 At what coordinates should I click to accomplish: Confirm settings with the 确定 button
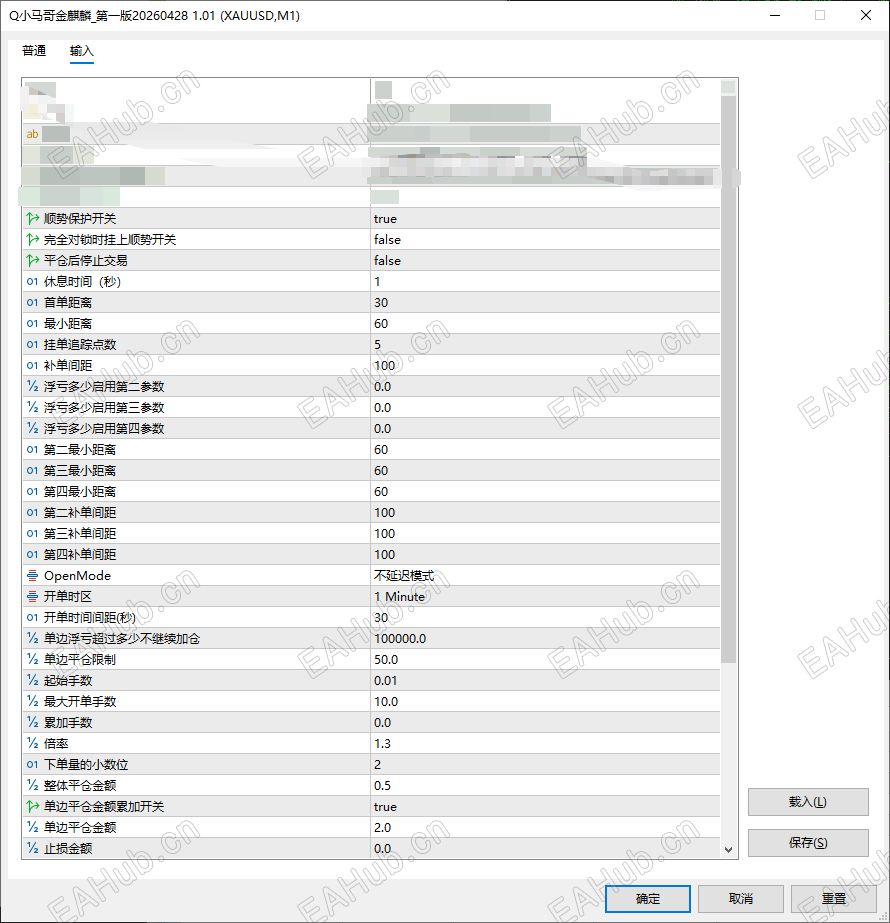tap(647, 899)
